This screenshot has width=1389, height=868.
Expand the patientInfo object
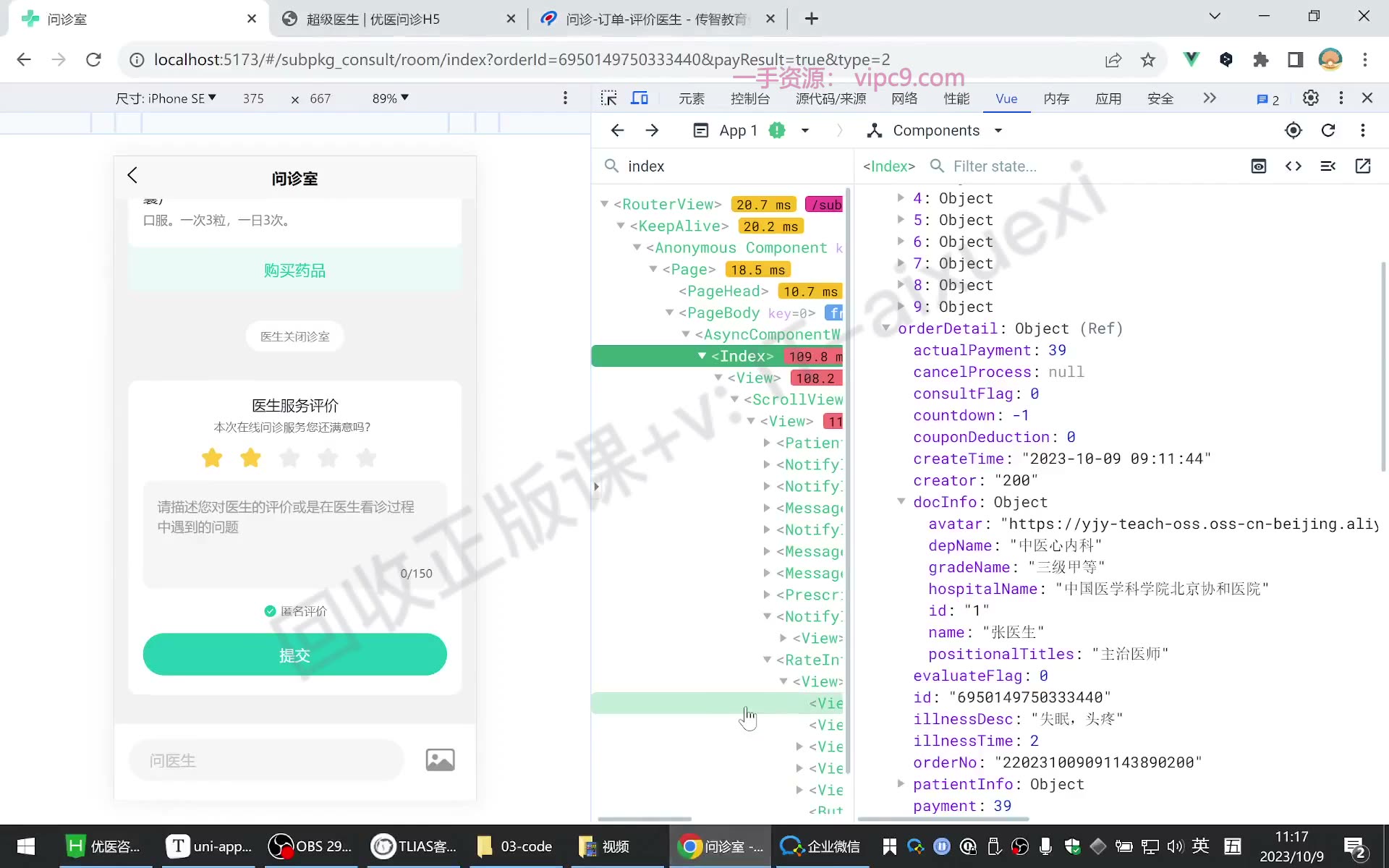(x=901, y=783)
